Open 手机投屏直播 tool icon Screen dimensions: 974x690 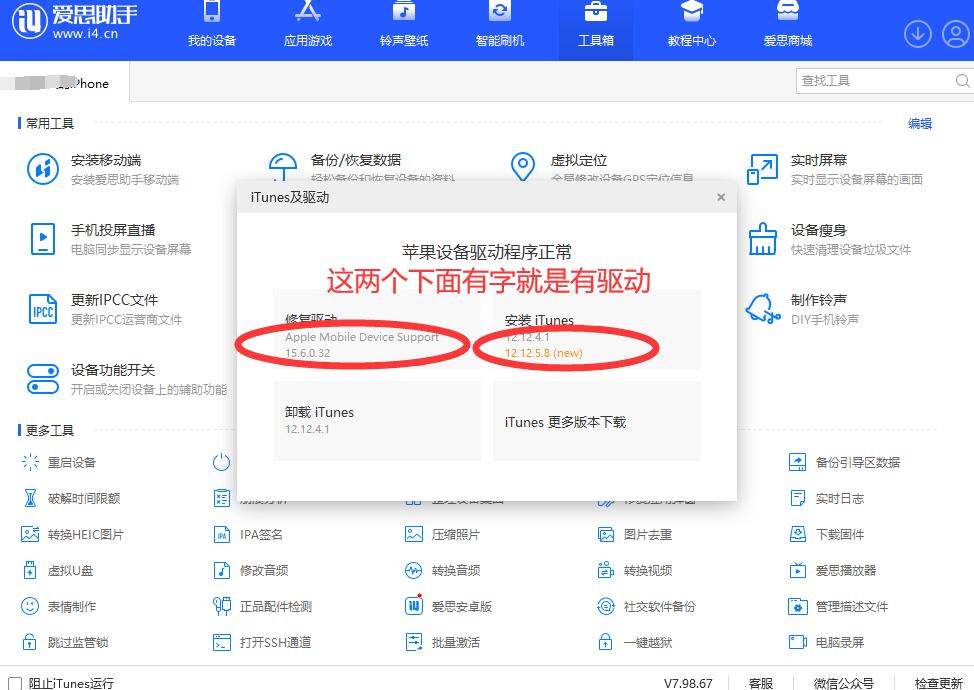coord(43,238)
